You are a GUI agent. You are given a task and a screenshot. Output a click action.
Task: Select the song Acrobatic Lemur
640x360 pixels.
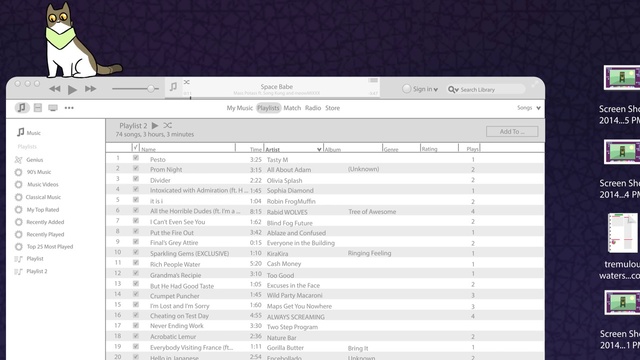tap(173, 337)
